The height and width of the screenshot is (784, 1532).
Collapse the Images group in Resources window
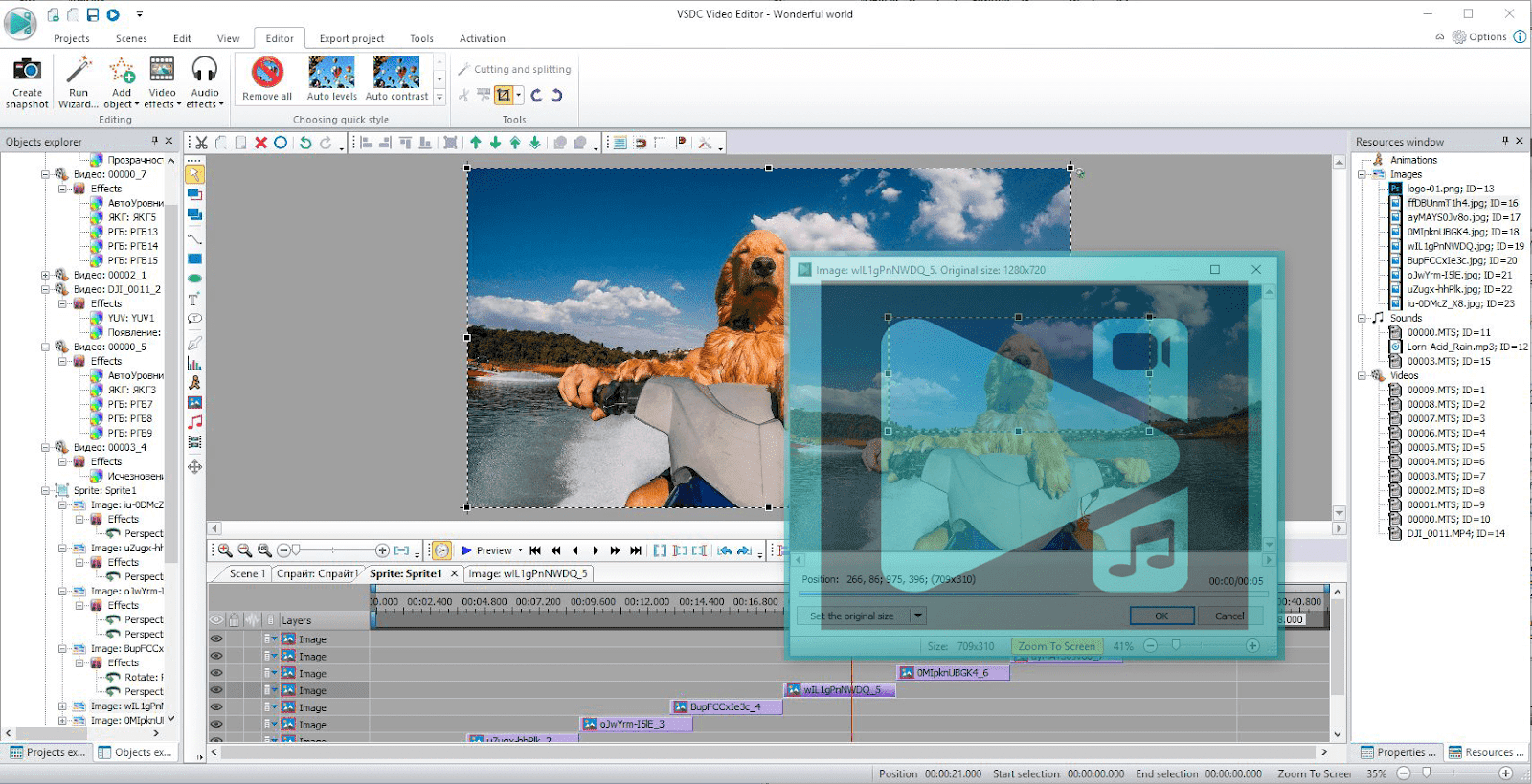click(1362, 174)
